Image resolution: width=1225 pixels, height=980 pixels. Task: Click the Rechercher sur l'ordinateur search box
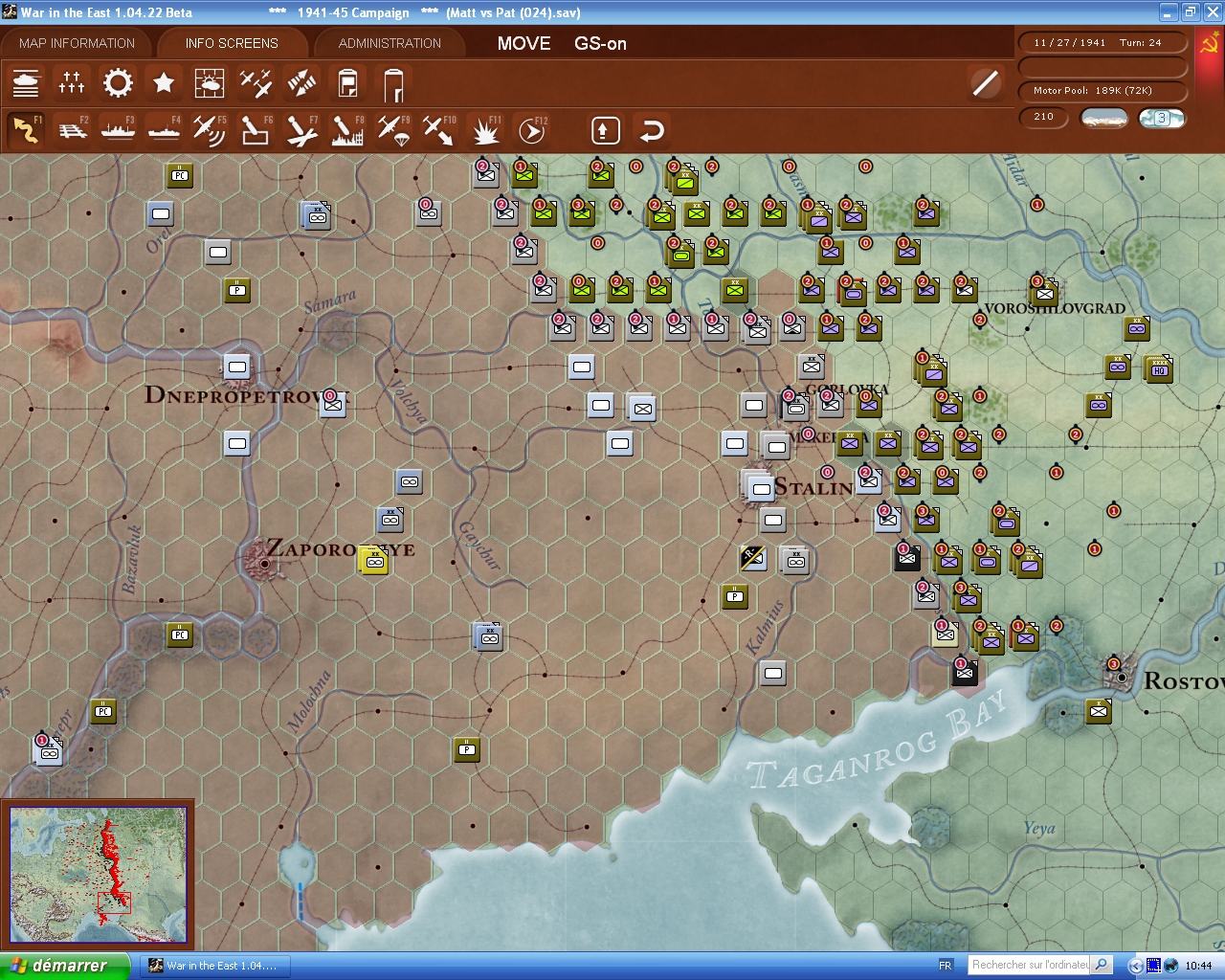pos(1030,965)
